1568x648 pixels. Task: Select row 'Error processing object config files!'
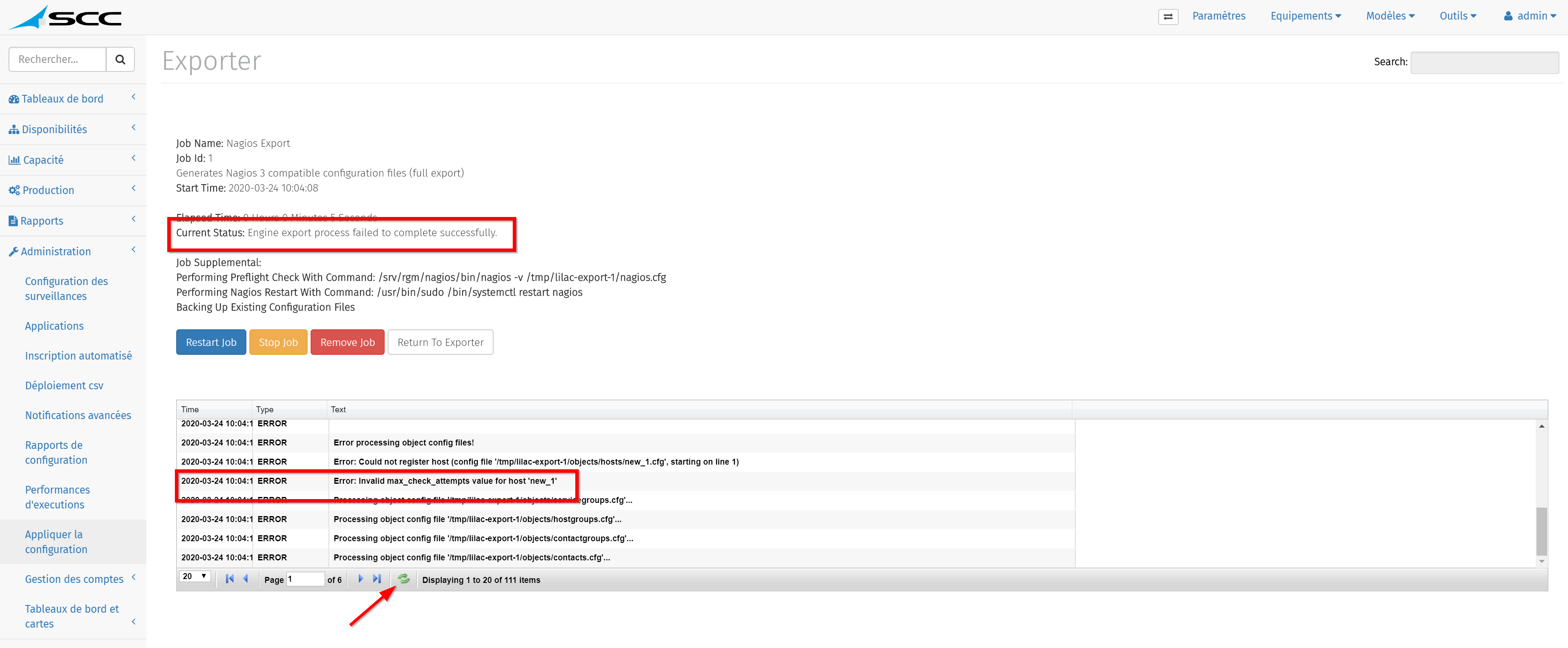(x=626, y=443)
